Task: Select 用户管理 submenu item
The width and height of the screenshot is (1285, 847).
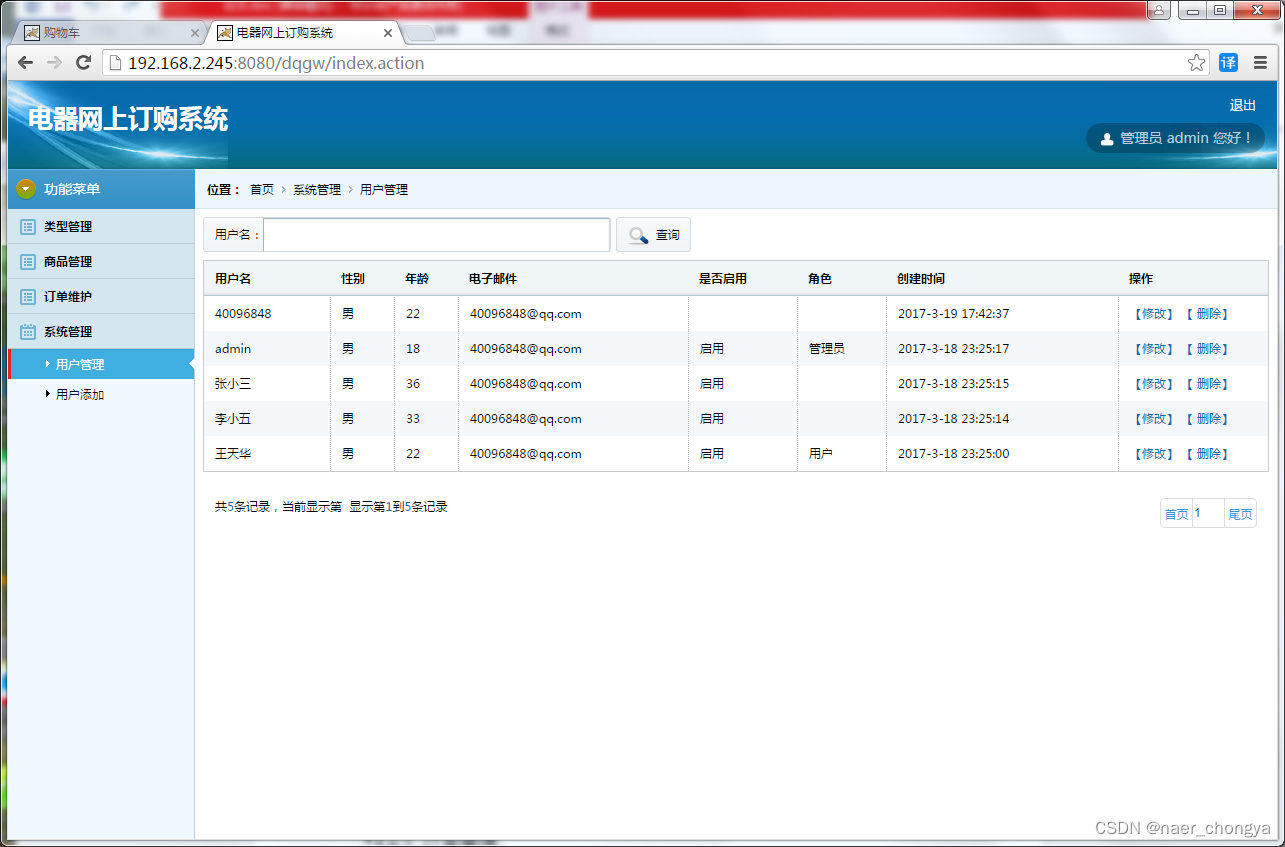Action: (101, 364)
